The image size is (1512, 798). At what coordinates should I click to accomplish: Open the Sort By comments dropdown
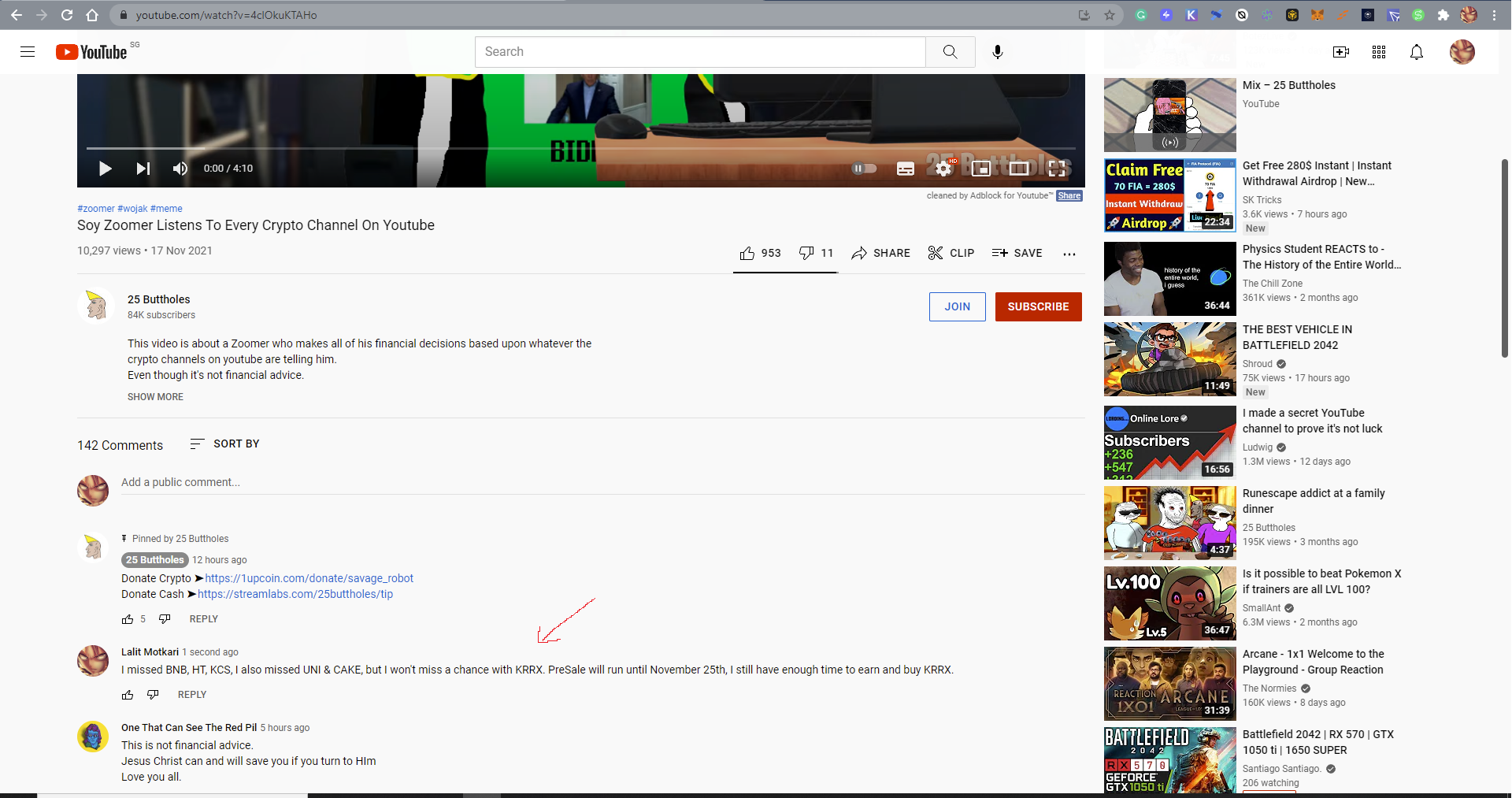click(224, 444)
